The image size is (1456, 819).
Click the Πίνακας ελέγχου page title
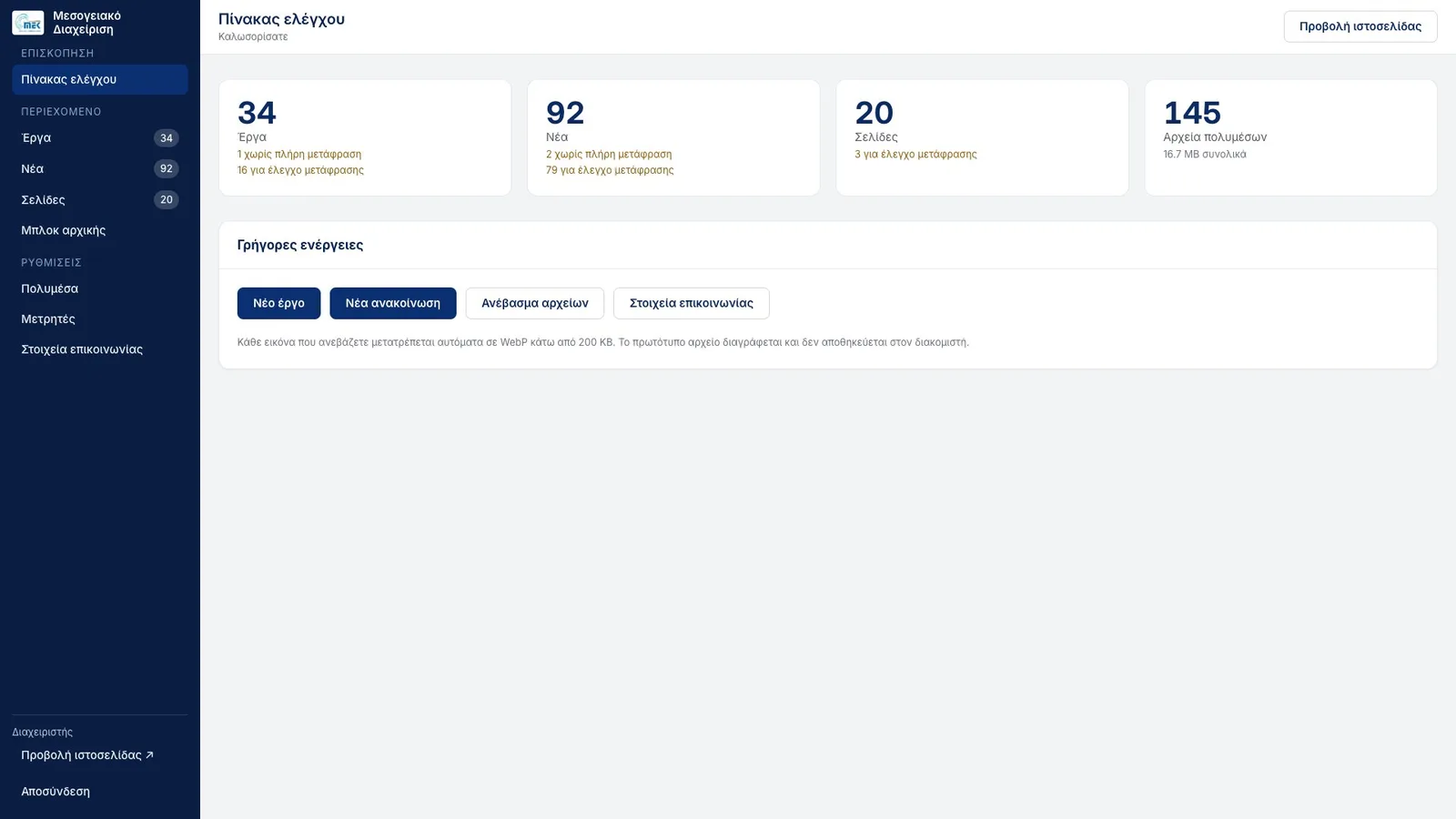(x=281, y=19)
